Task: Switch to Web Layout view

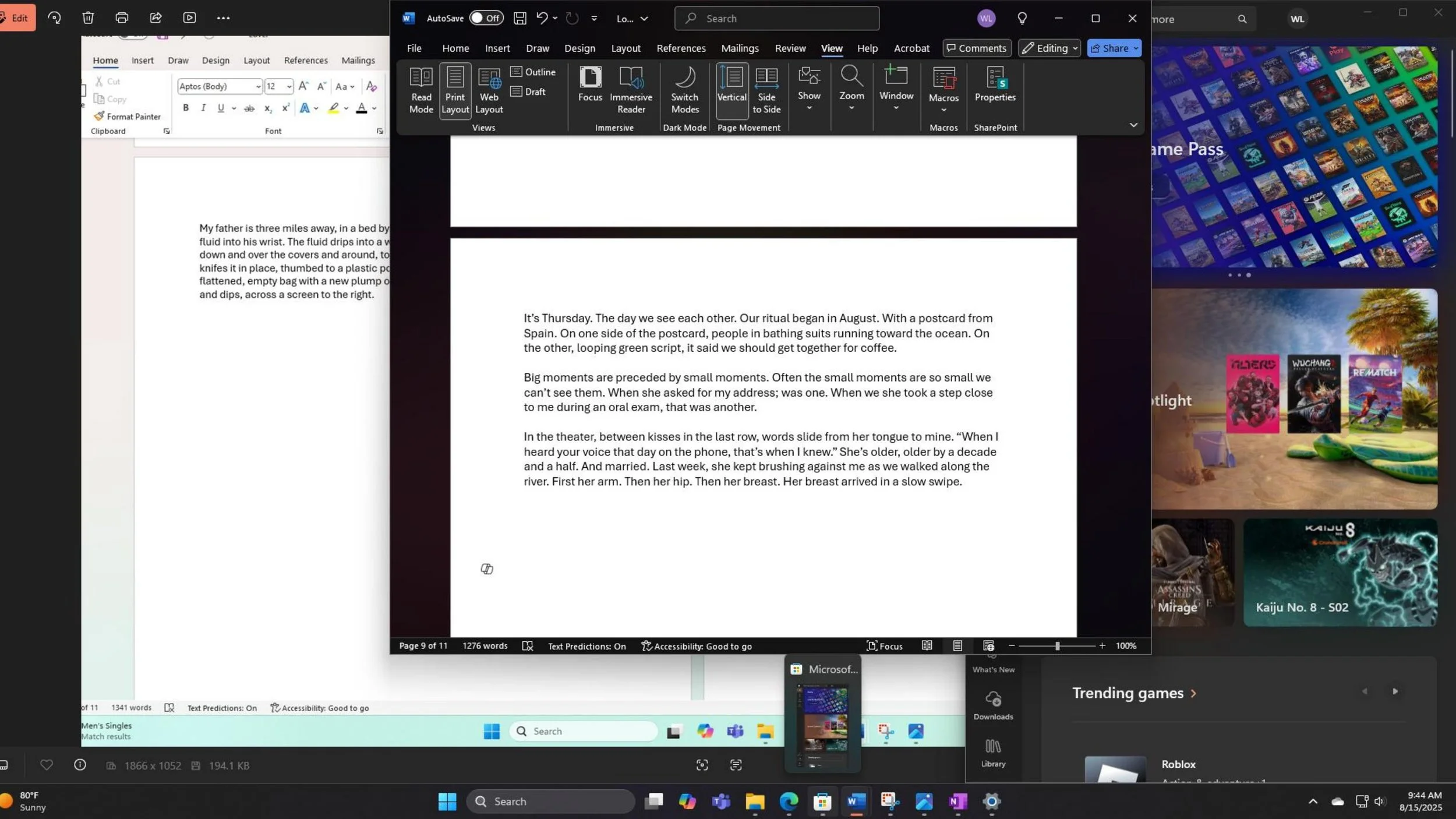Action: 489,91
